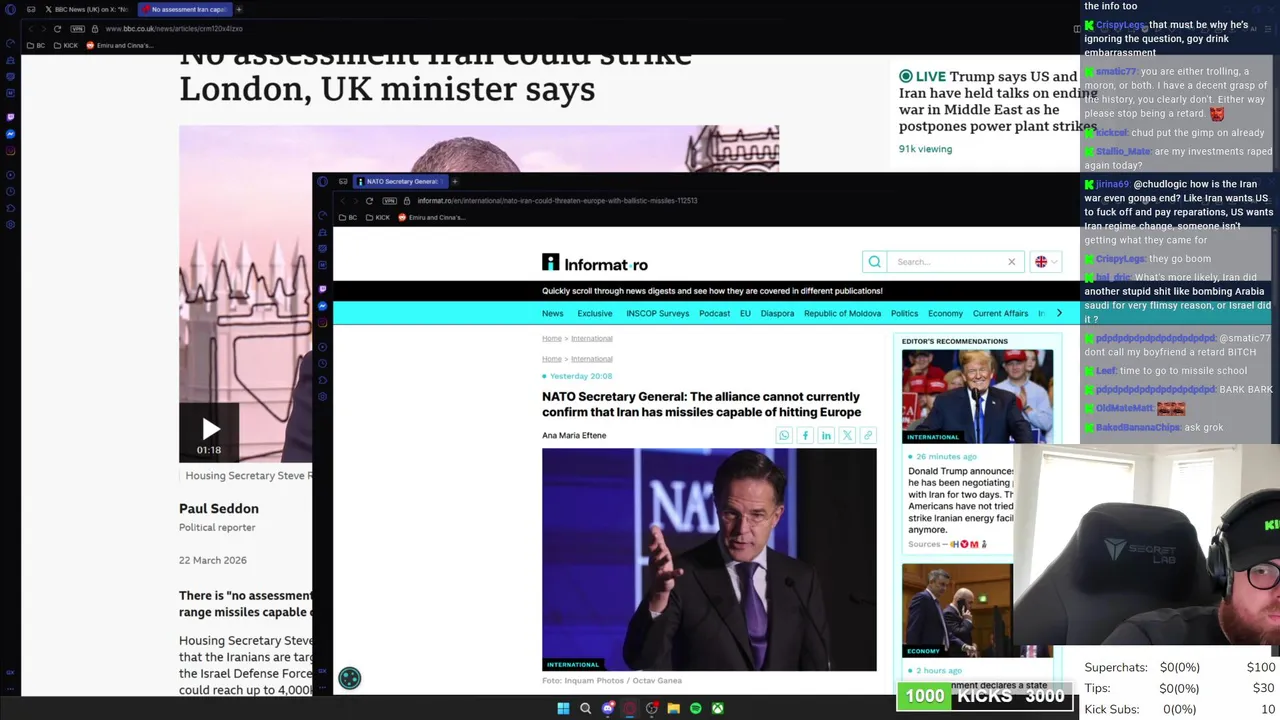Open Economy section in Informat nav
This screenshot has height=720, width=1280.
point(945,313)
